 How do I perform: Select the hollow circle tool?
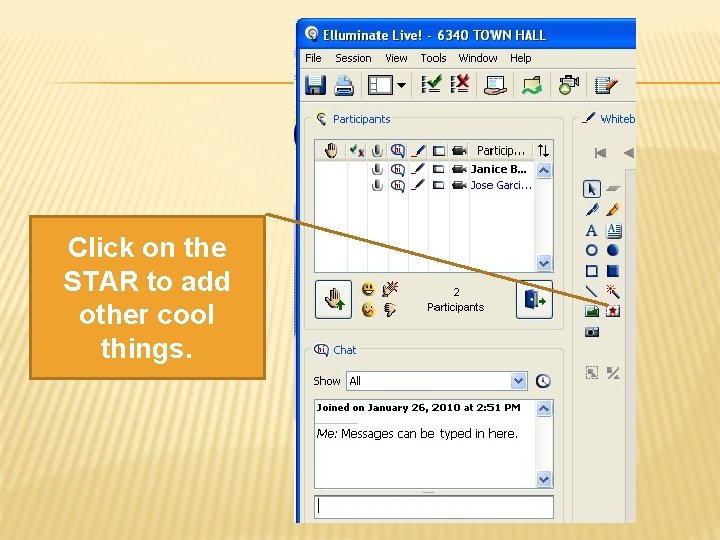[x=591, y=250]
